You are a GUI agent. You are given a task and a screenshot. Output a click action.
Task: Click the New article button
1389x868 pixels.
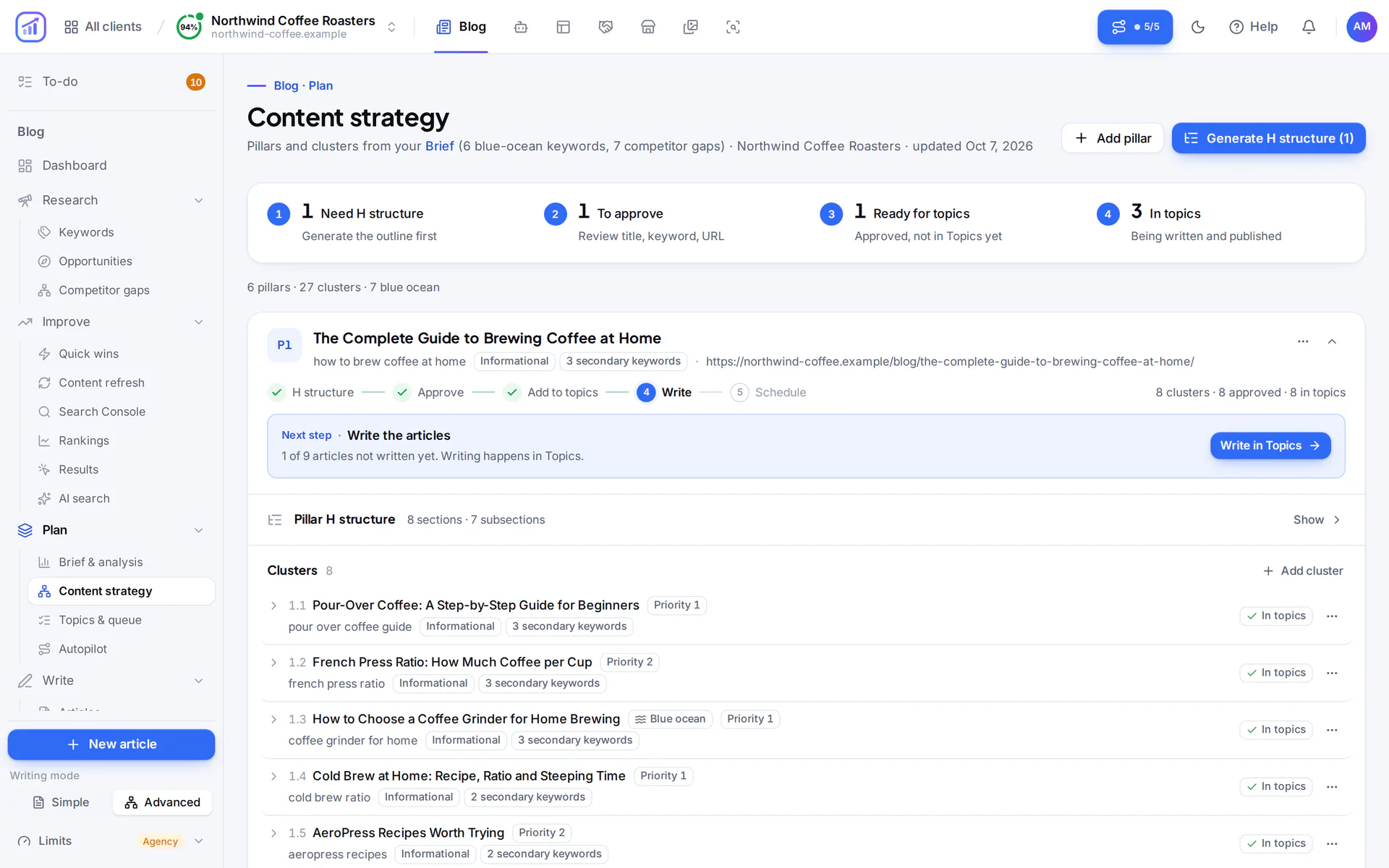coord(111,744)
